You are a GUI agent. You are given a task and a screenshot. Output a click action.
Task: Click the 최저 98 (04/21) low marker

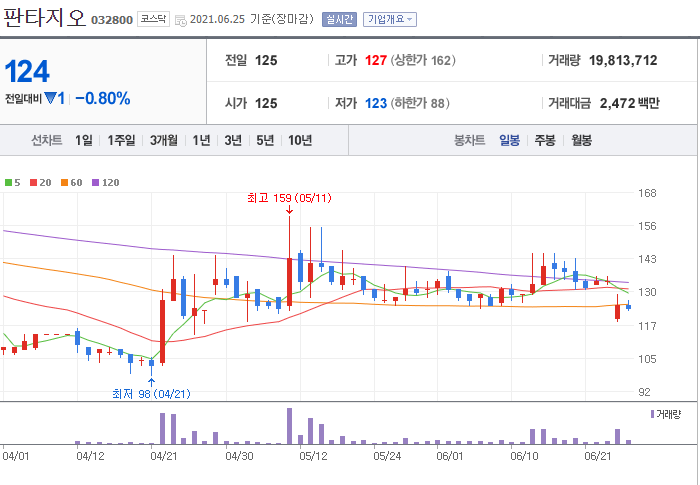coord(151,393)
